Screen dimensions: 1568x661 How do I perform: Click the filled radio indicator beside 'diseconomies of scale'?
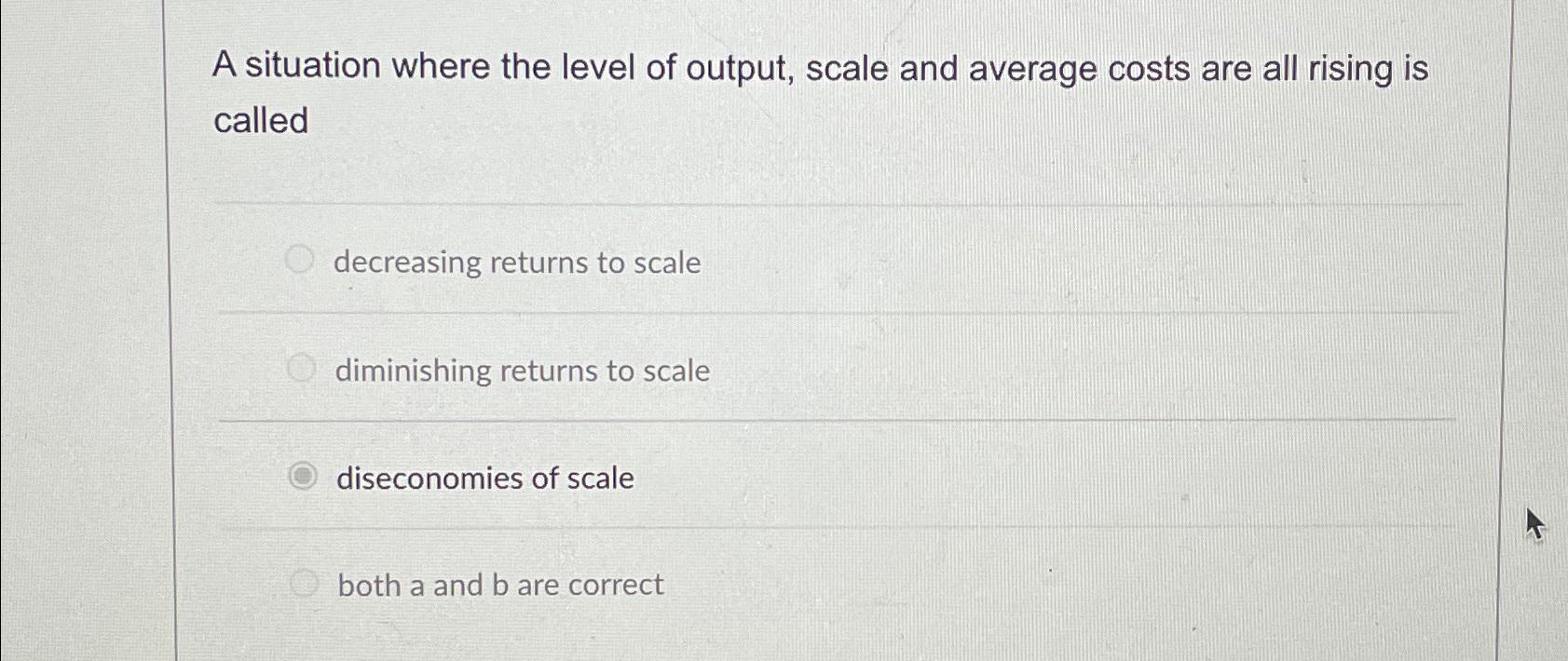[300, 477]
